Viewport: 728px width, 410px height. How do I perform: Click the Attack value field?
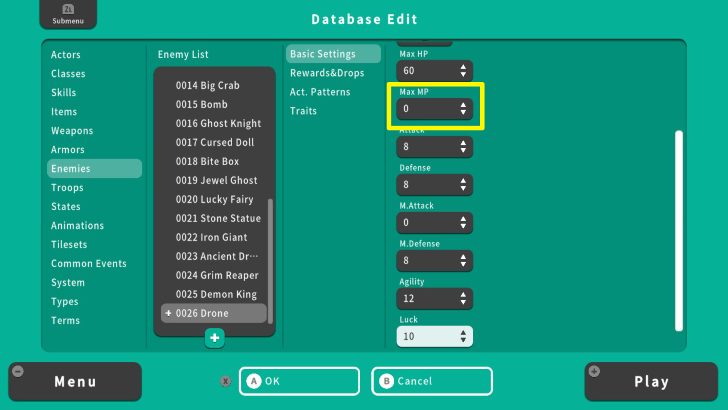tap(435, 147)
